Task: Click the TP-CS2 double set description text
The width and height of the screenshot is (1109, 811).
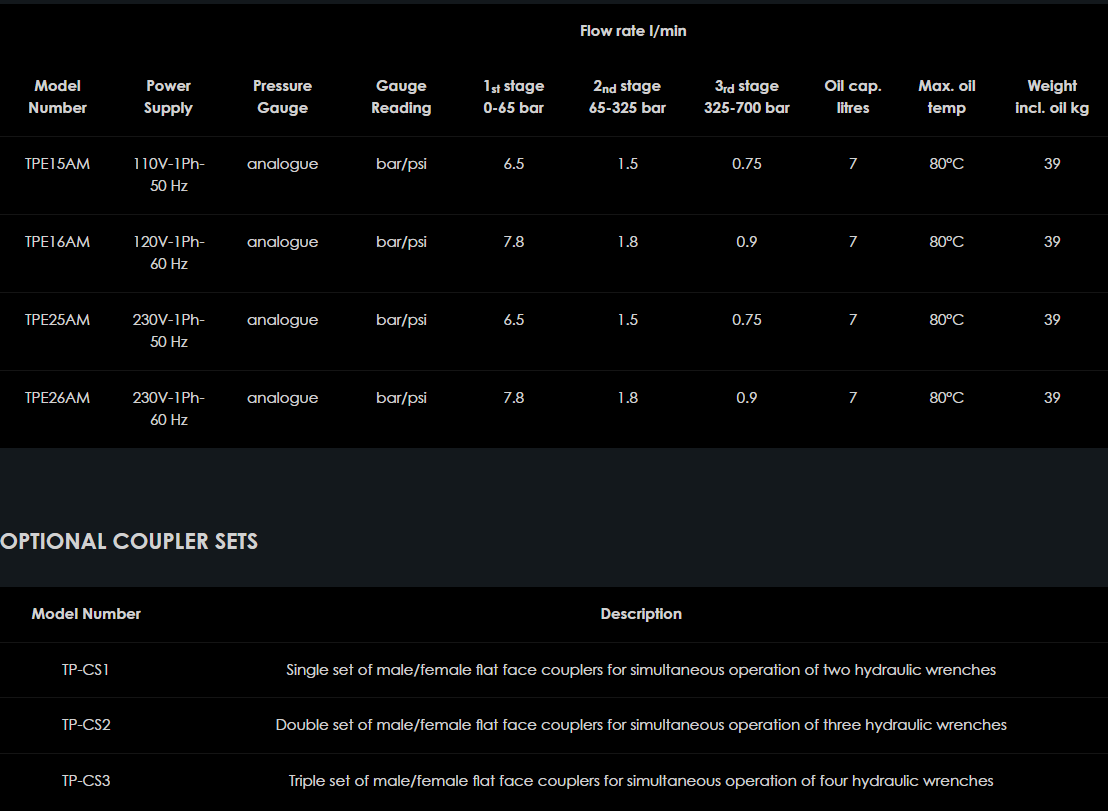Action: pos(641,725)
